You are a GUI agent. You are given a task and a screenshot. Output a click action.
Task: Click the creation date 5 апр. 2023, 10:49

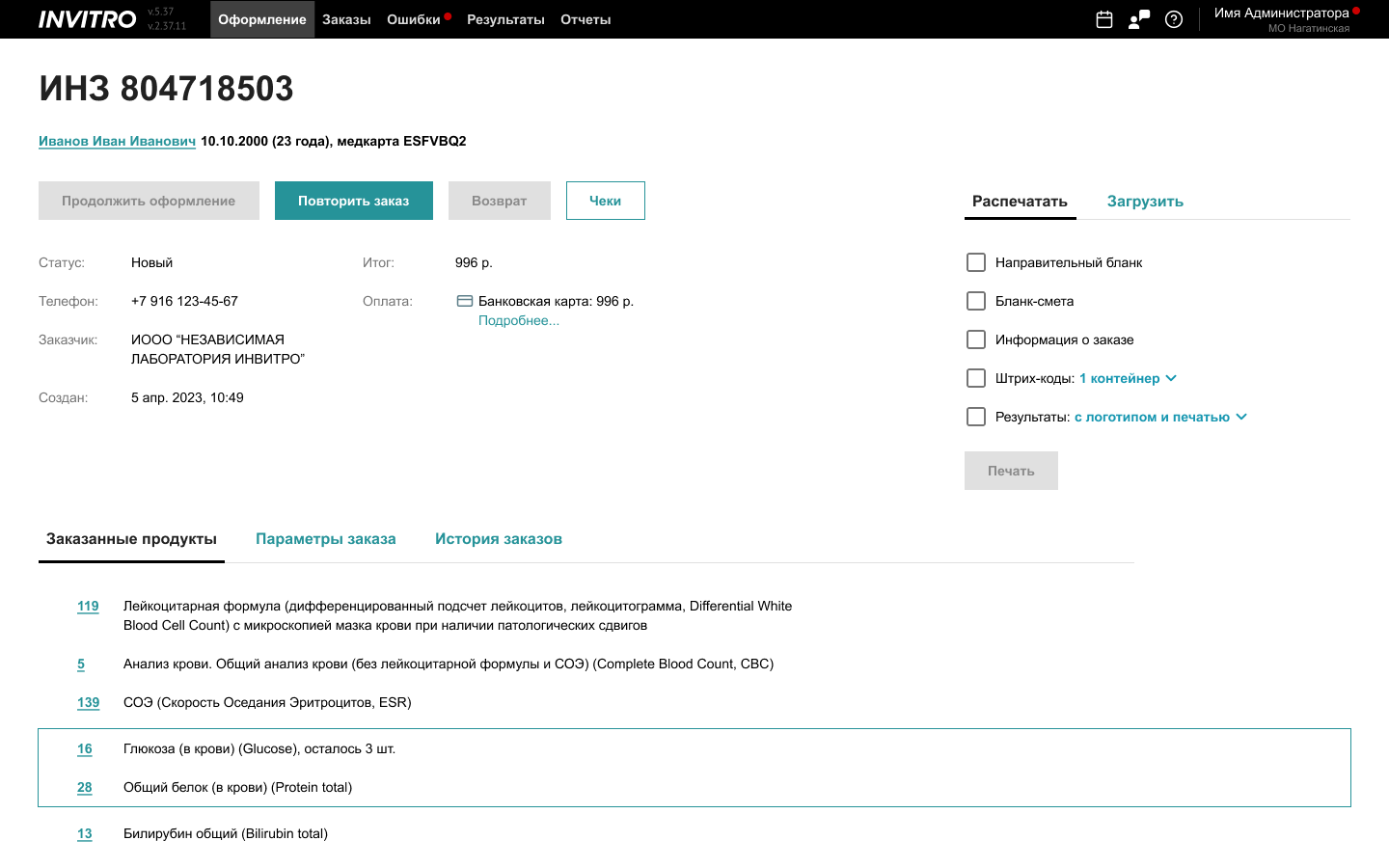[187, 397]
